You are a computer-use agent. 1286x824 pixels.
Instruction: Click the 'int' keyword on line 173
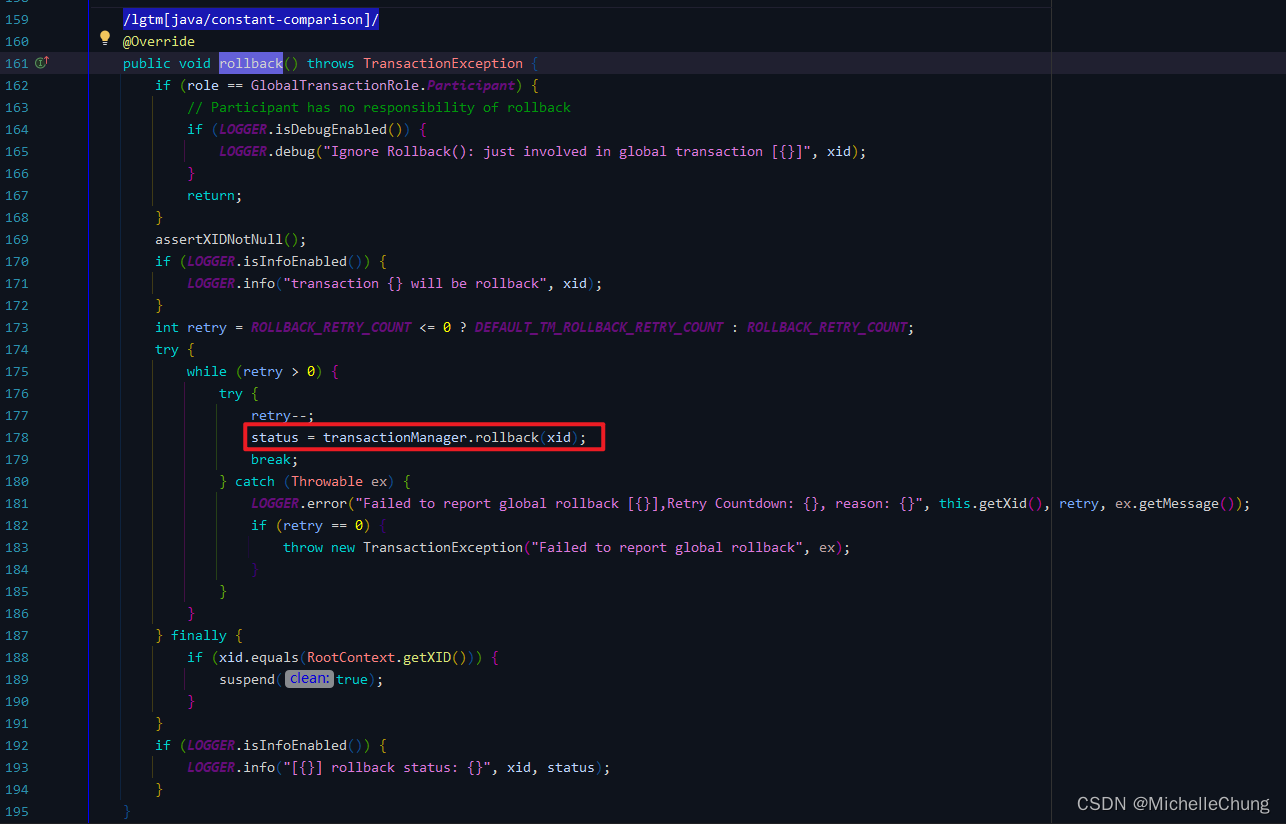point(167,327)
